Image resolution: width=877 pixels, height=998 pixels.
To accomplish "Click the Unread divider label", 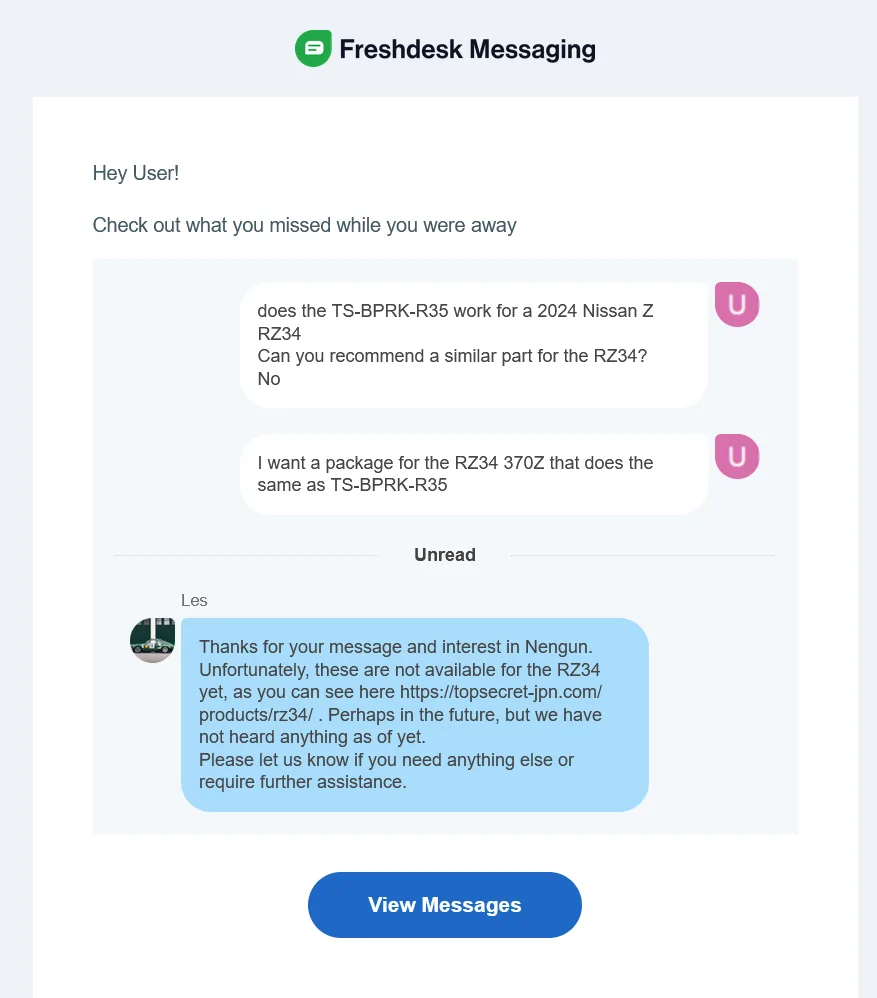I will coord(445,554).
